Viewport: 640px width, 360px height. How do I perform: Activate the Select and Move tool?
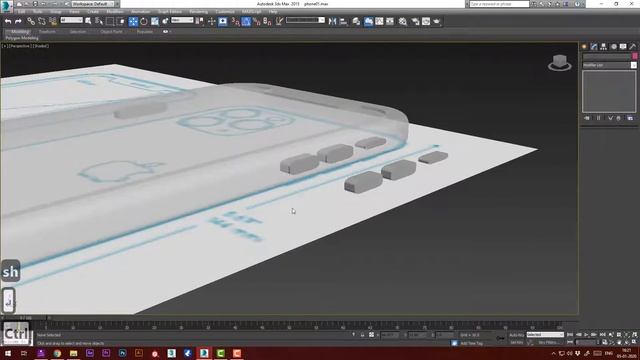pos(133,21)
